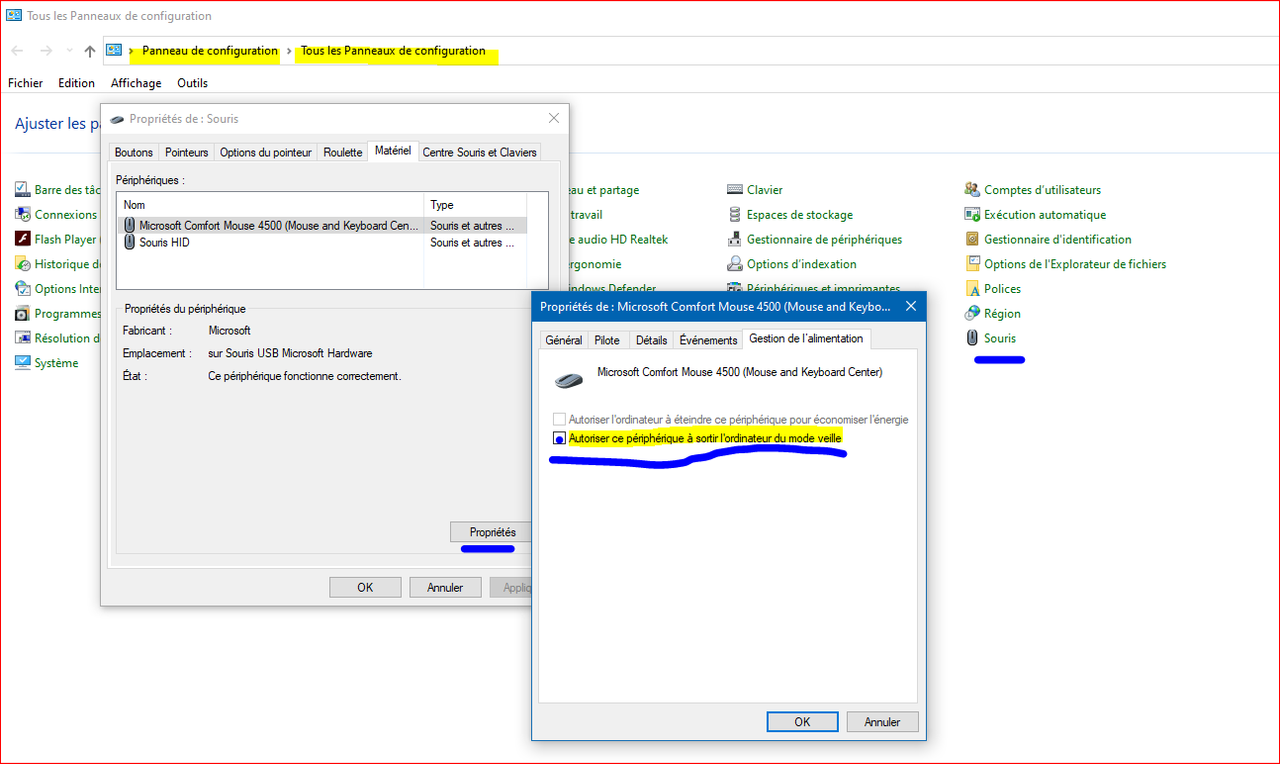The width and height of the screenshot is (1280, 764).
Task: Select the Options du pointeur tab
Action: pos(266,153)
